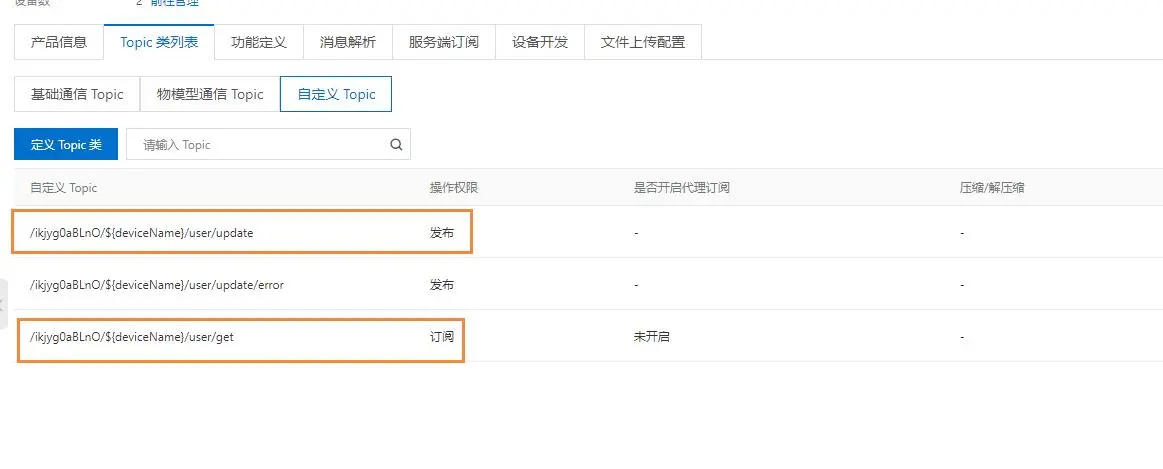Click the search magnifier icon
The height and width of the screenshot is (469, 1163).
pos(397,145)
